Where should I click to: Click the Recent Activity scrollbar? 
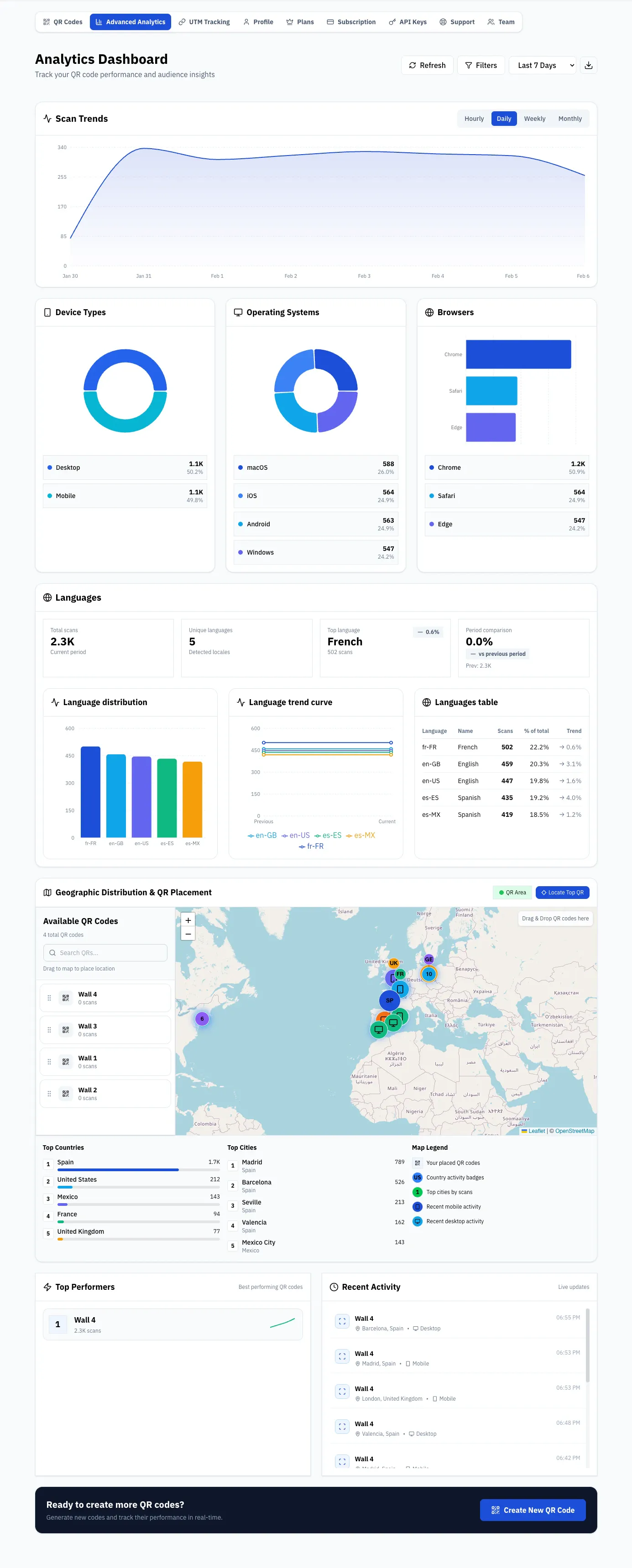click(x=588, y=1345)
